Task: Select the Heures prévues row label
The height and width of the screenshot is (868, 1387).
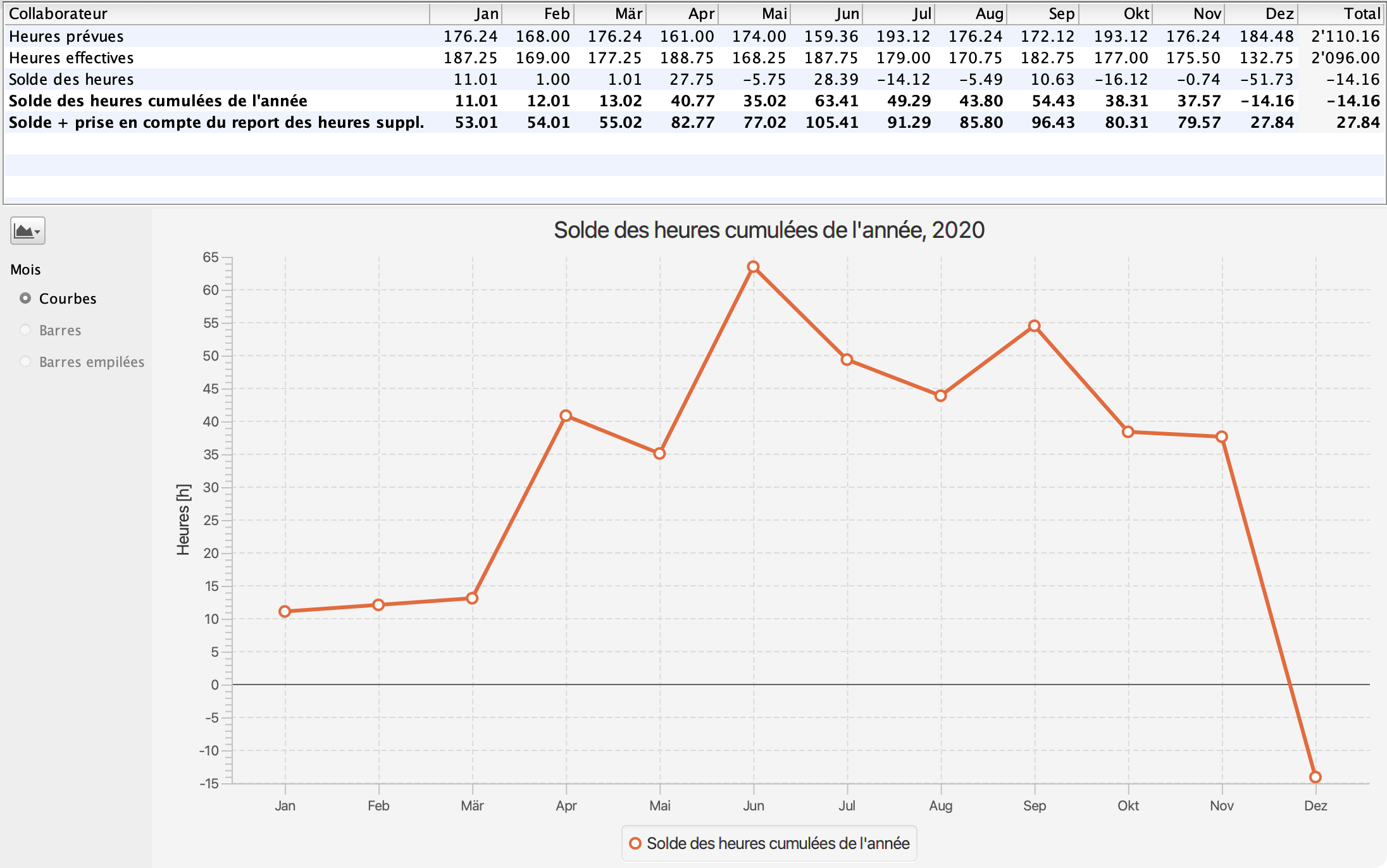Action: [x=66, y=37]
